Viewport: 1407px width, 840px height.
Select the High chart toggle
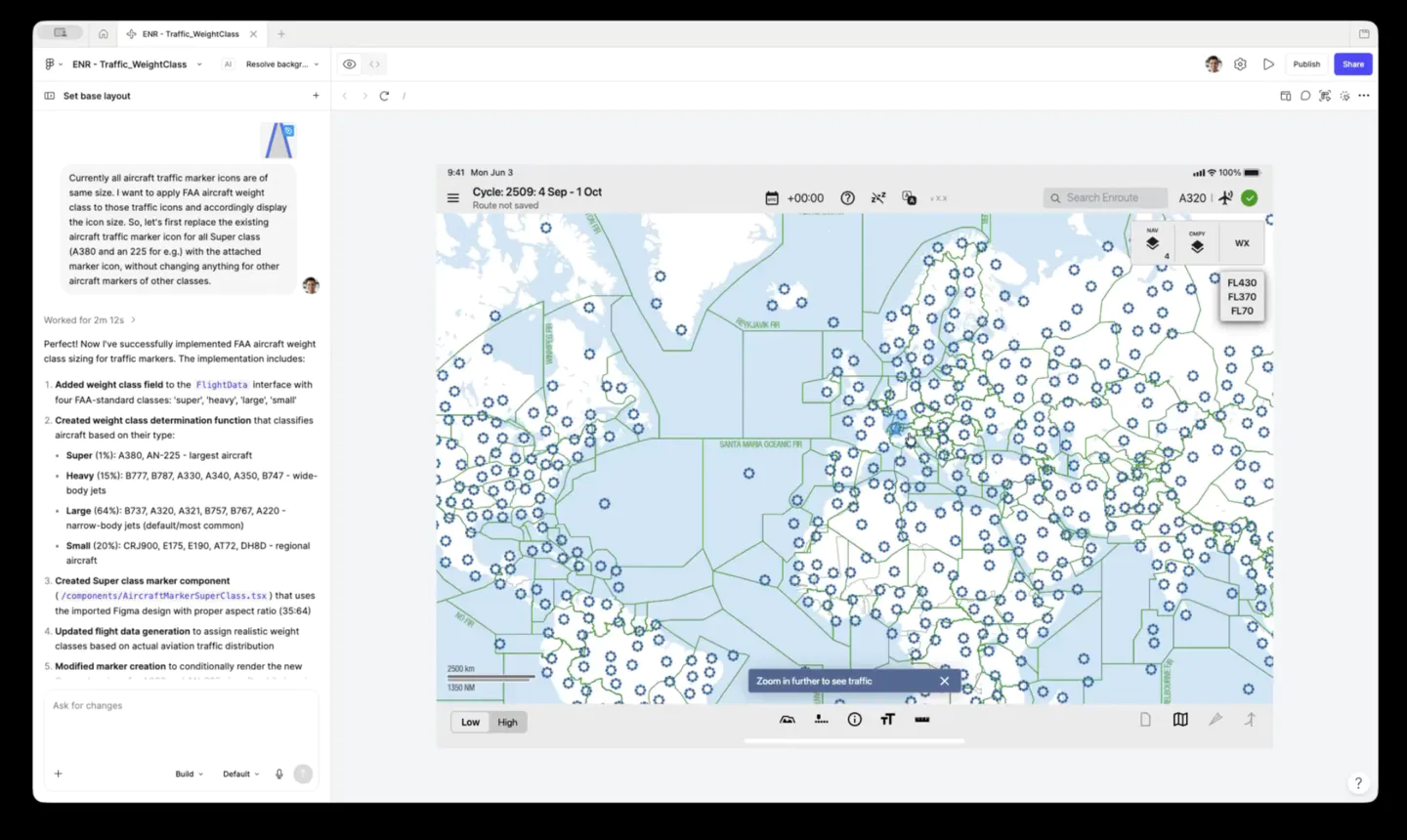click(508, 723)
